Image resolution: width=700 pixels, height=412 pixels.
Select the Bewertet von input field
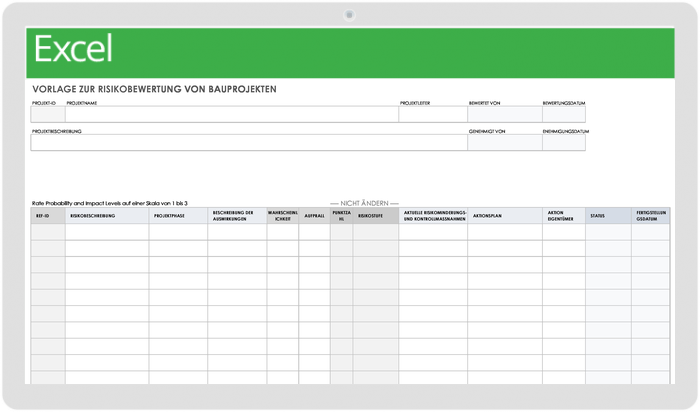(x=505, y=114)
